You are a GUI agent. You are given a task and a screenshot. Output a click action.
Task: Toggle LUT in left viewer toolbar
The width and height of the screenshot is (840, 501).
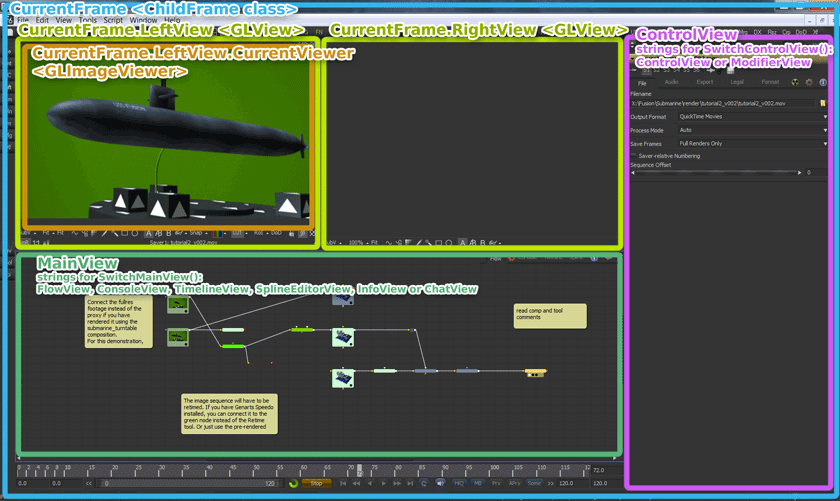(x=237, y=233)
